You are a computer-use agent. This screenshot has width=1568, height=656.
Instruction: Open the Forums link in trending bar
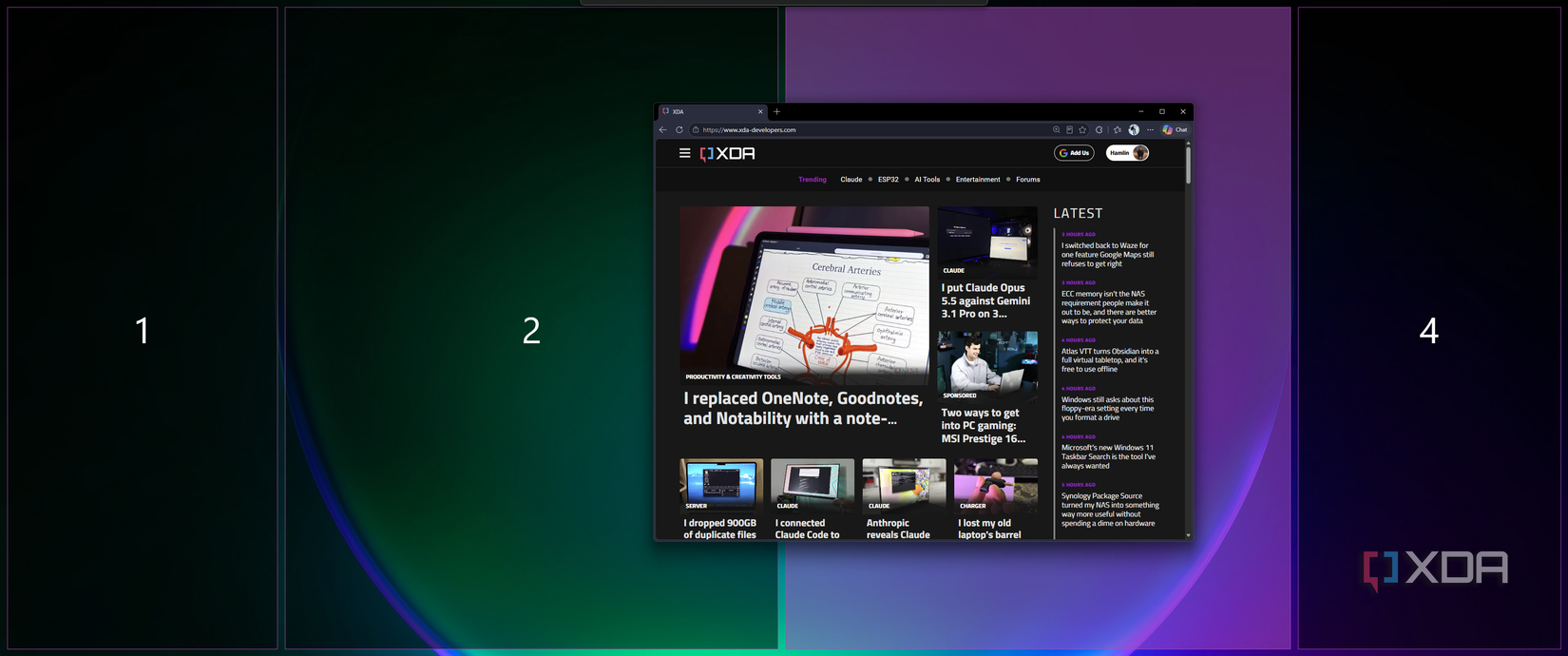[1028, 180]
